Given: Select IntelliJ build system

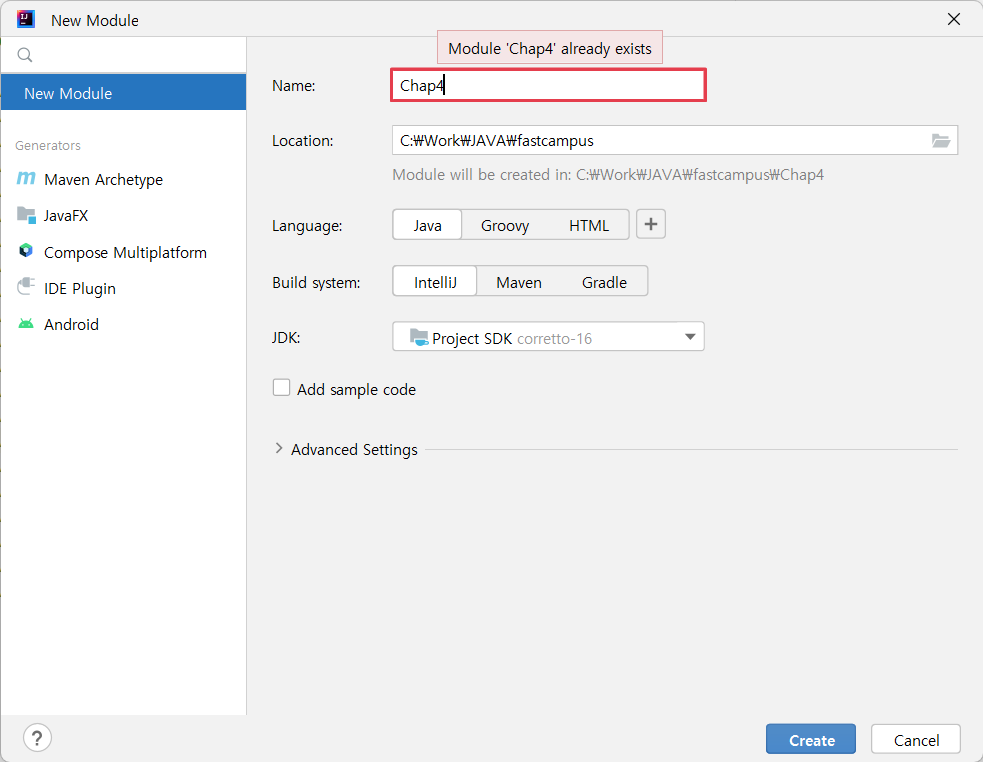Looking at the screenshot, I should tap(435, 282).
